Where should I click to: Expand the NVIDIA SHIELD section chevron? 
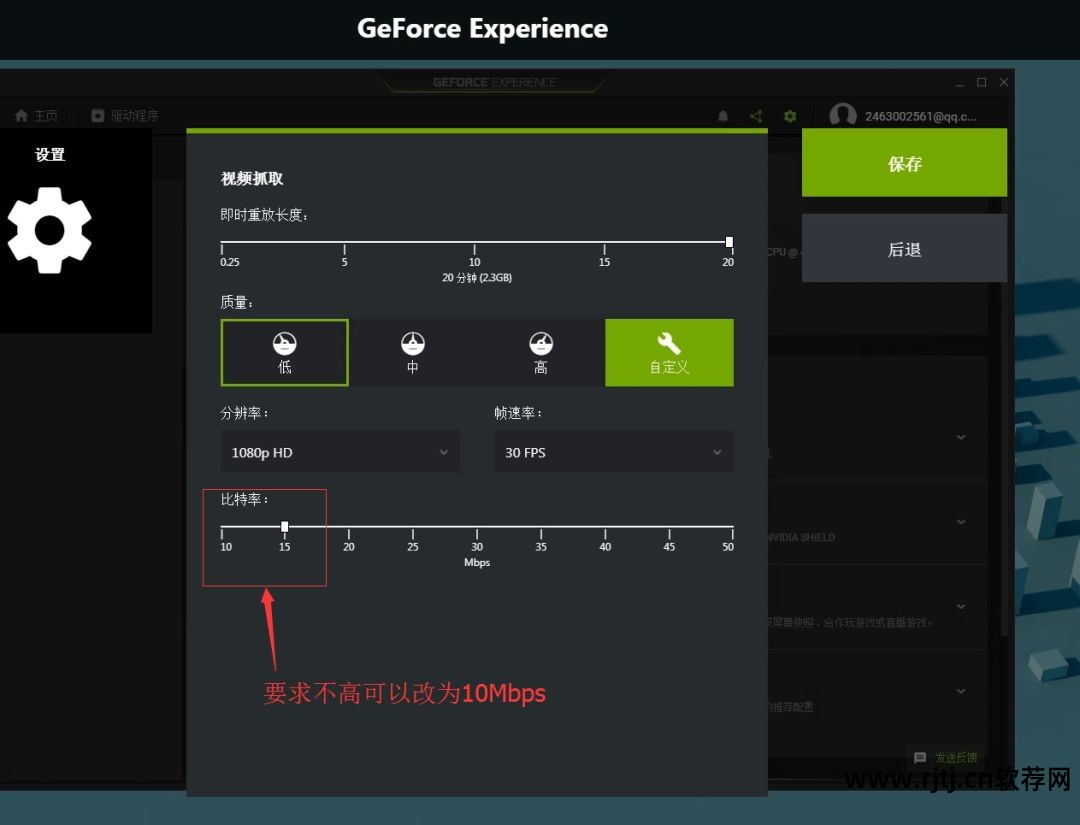click(961, 522)
